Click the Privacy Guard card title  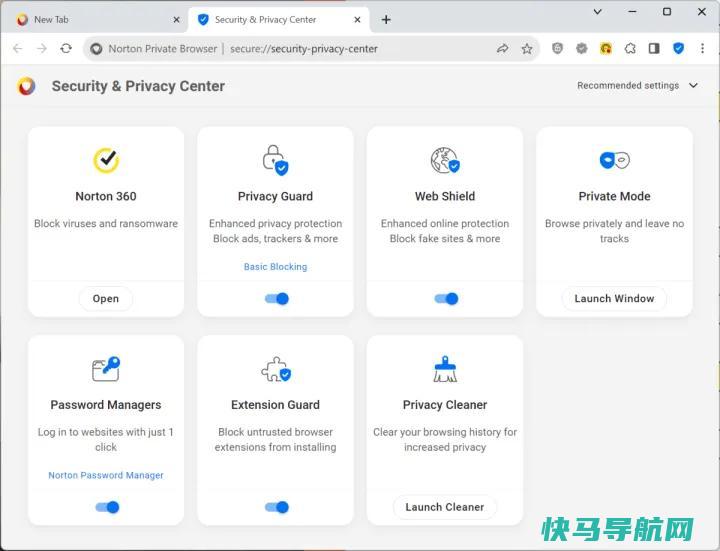point(276,196)
